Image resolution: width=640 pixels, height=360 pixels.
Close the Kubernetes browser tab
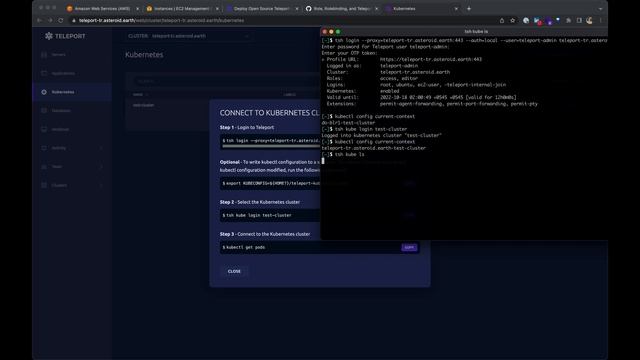point(456,9)
